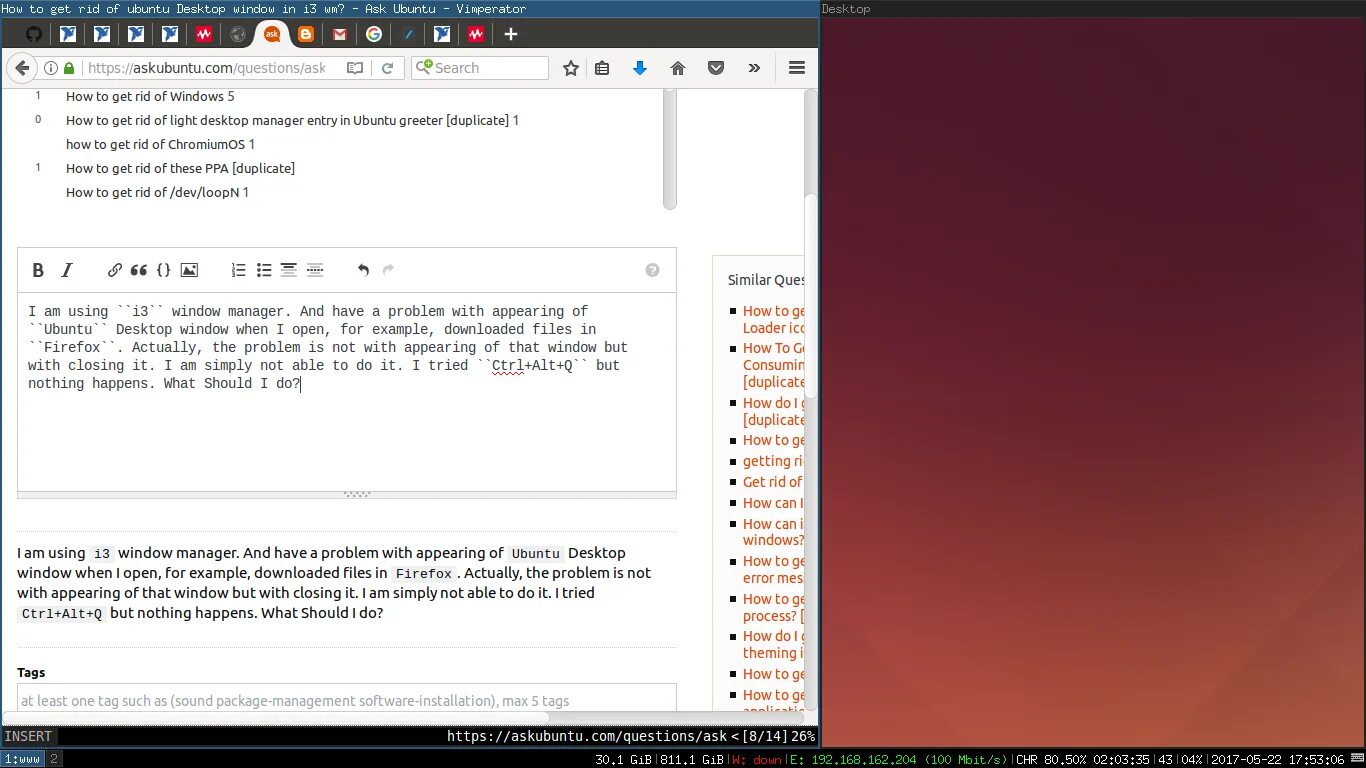Open reader view from the address bar
Screen dimensions: 1366x768
(x=355, y=68)
